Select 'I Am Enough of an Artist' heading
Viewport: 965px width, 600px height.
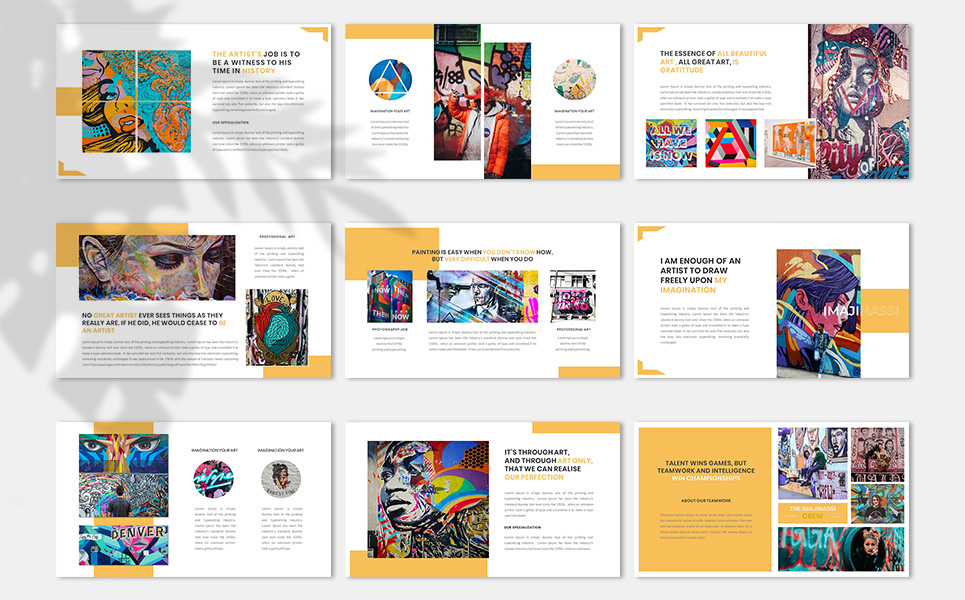700,275
